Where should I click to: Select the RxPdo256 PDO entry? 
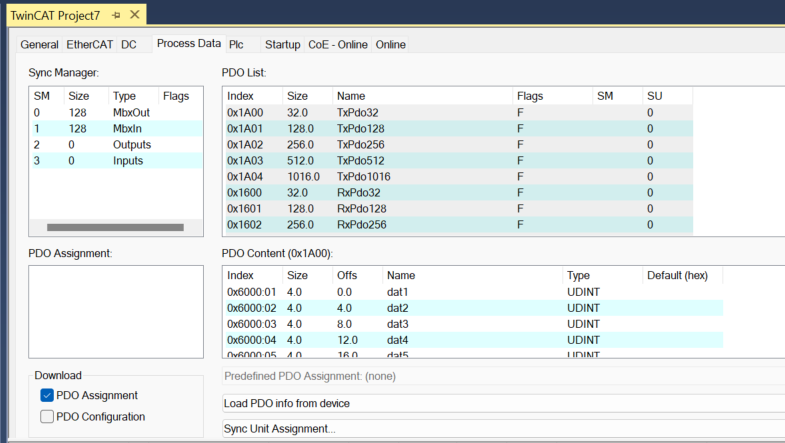coord(459,225)
